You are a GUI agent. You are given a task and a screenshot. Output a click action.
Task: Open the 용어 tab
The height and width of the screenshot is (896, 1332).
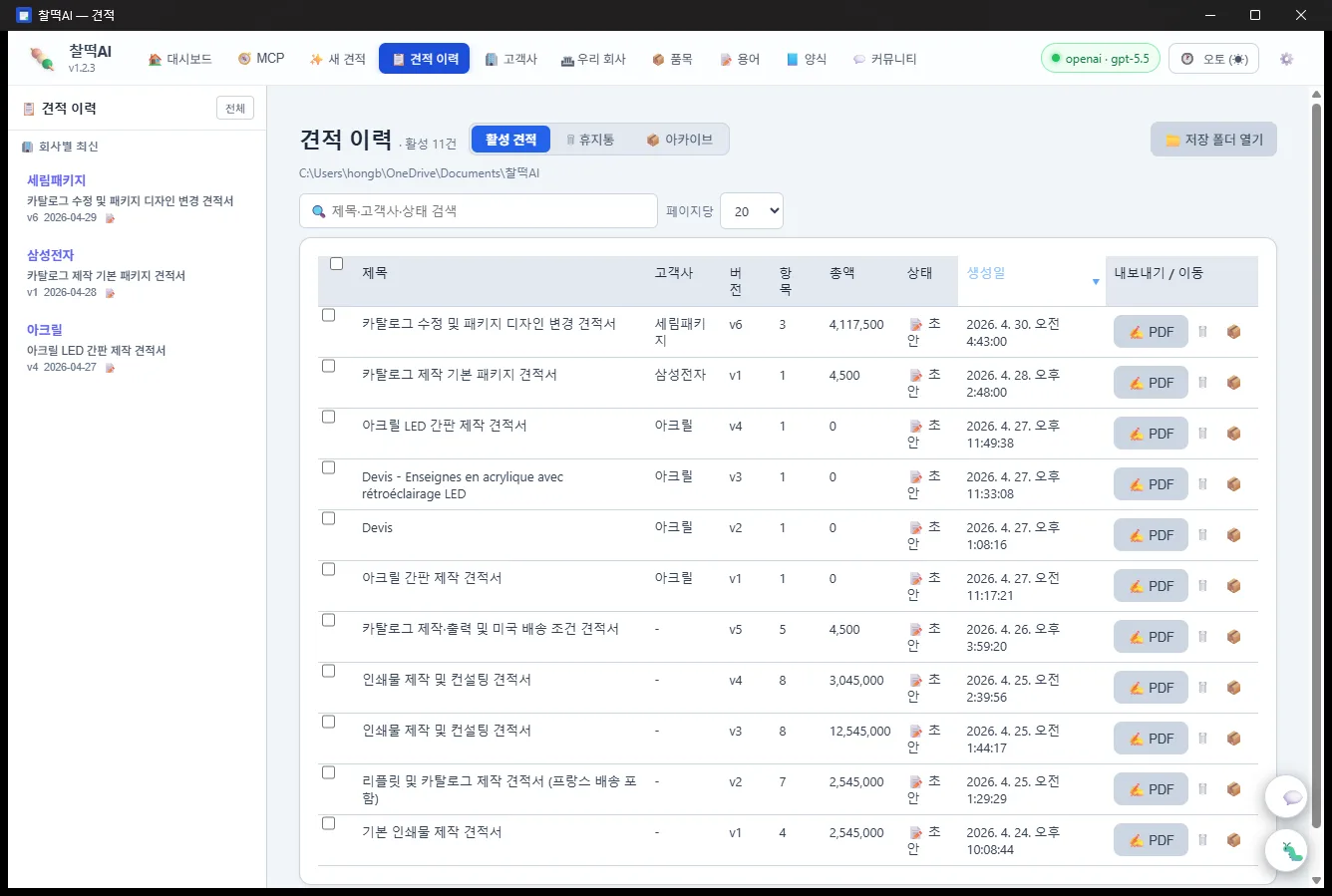[740, 59]
